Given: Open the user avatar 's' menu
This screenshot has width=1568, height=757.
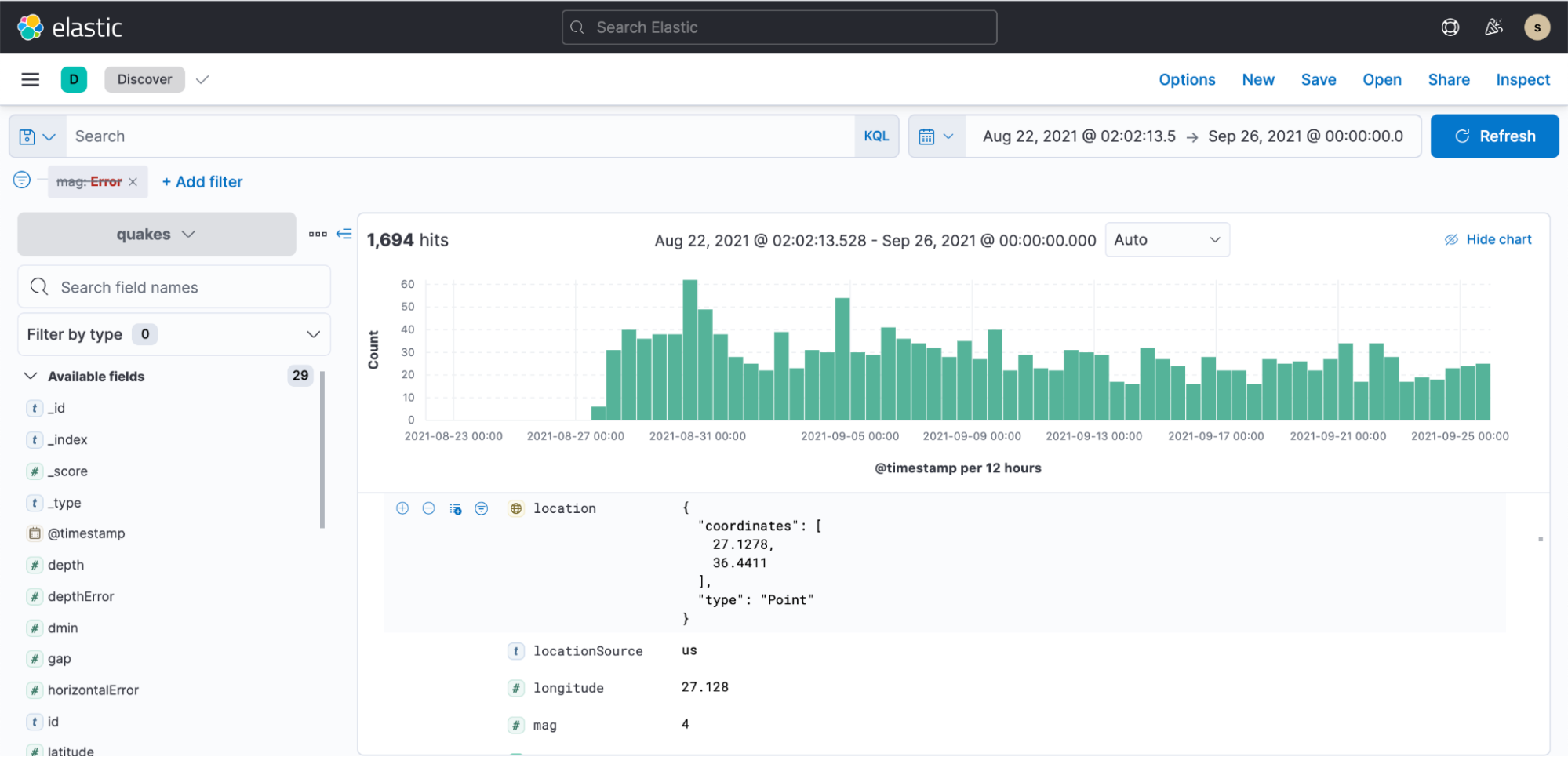Looking at the screenshot, I should click(1537, 27).
